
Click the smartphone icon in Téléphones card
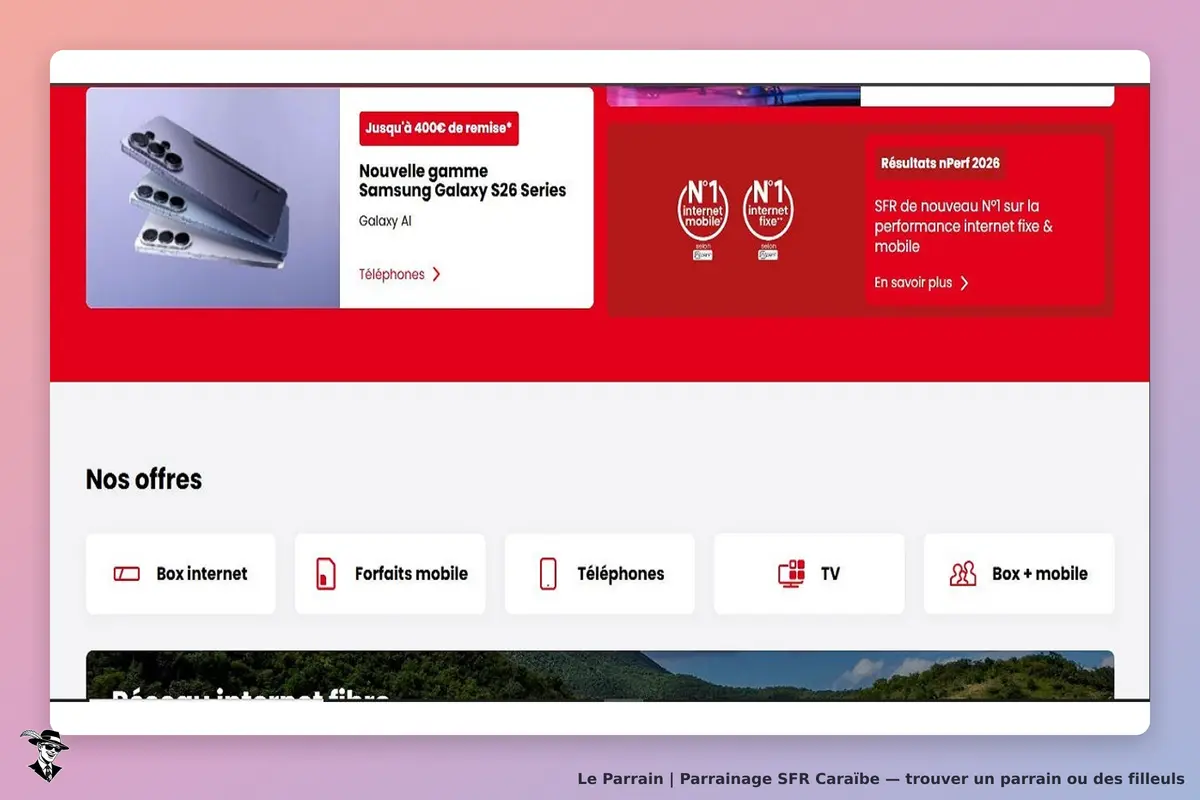pos(548,574)
